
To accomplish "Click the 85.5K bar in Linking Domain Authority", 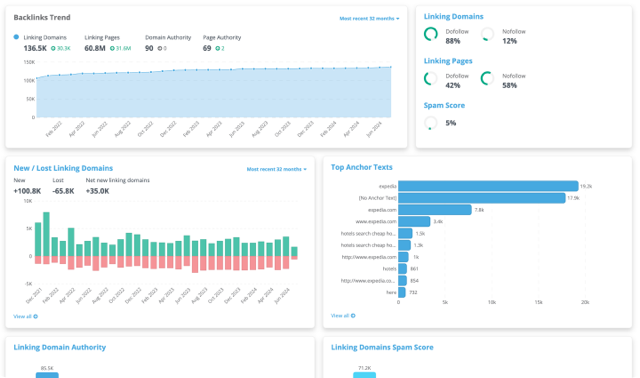I will click(x=47, y=375).
